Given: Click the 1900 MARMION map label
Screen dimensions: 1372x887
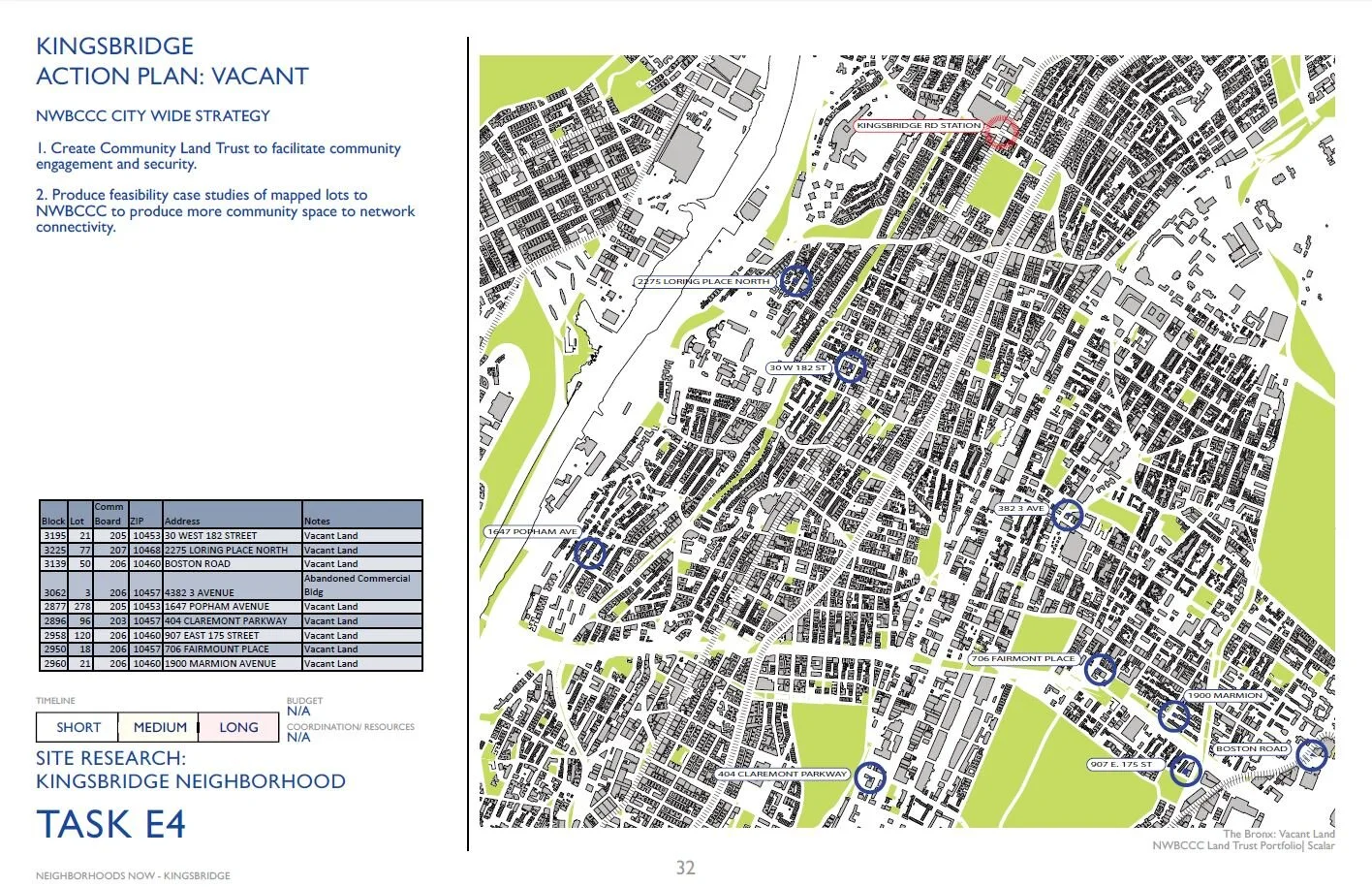Looking at the screenshot, I should pos(1225,695).
